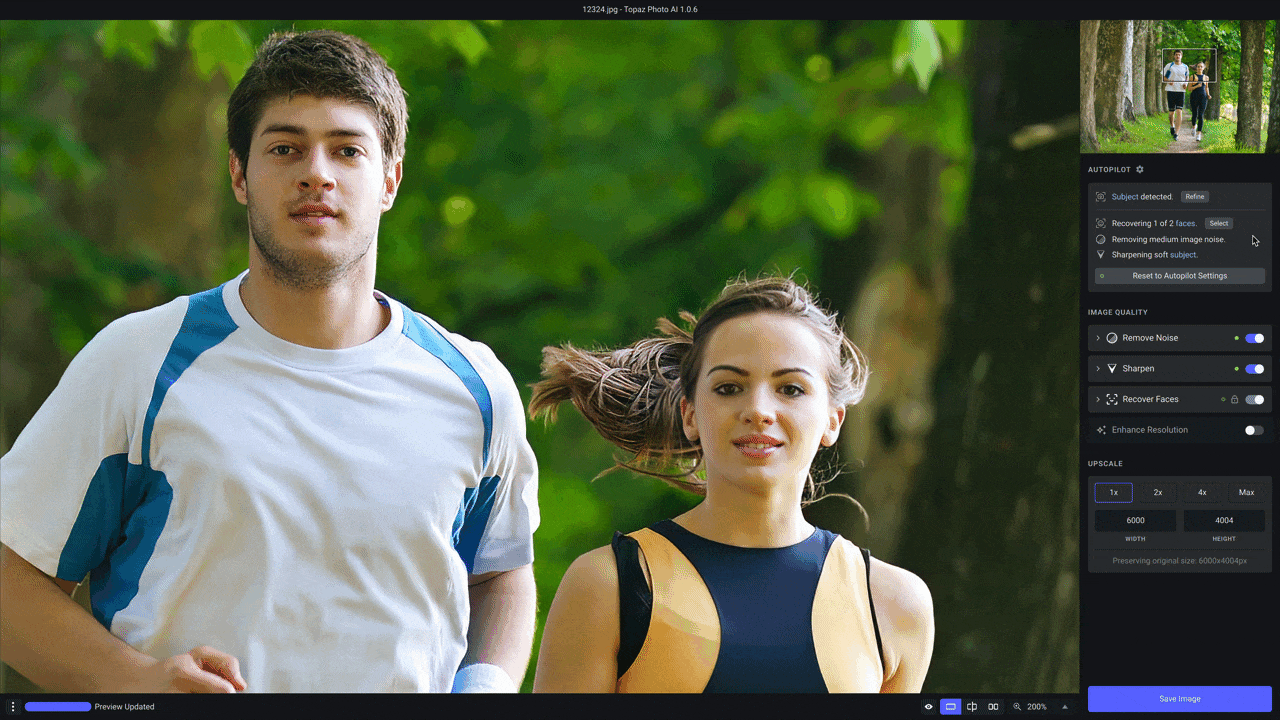Open the Autopilot settings gear
1280x720 pixels.
pos(1140,170)
